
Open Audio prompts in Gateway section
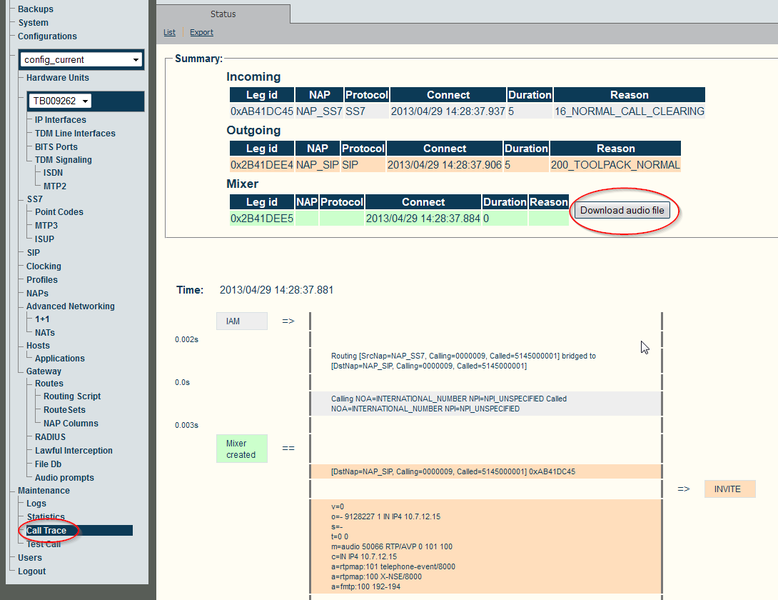click(x=65, y=477)
